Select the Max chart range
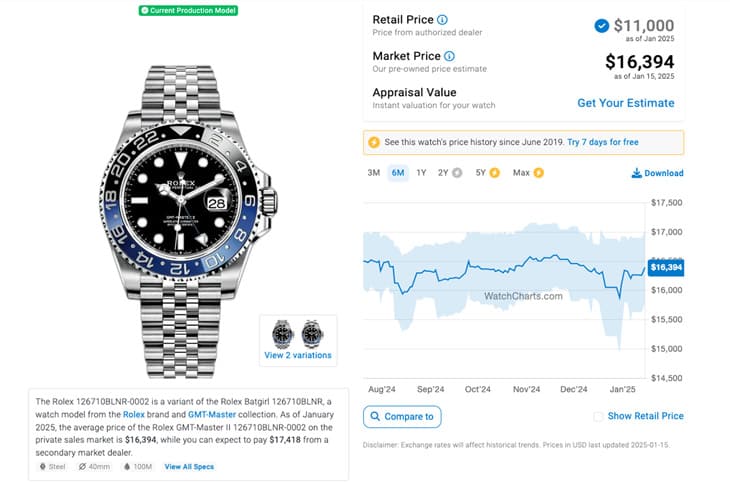The height and width of the screenshot is (482, 730). [527, 173]
